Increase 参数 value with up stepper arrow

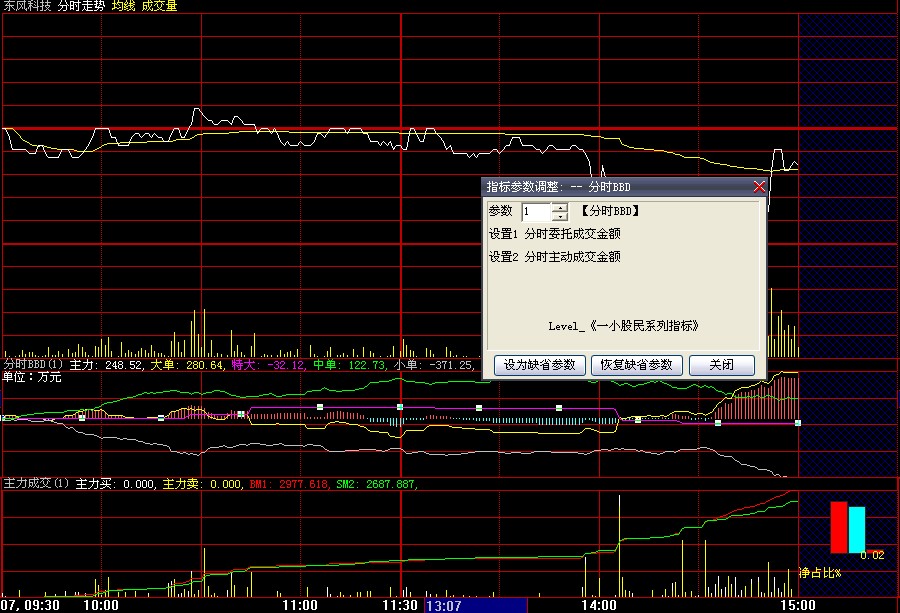560,207
